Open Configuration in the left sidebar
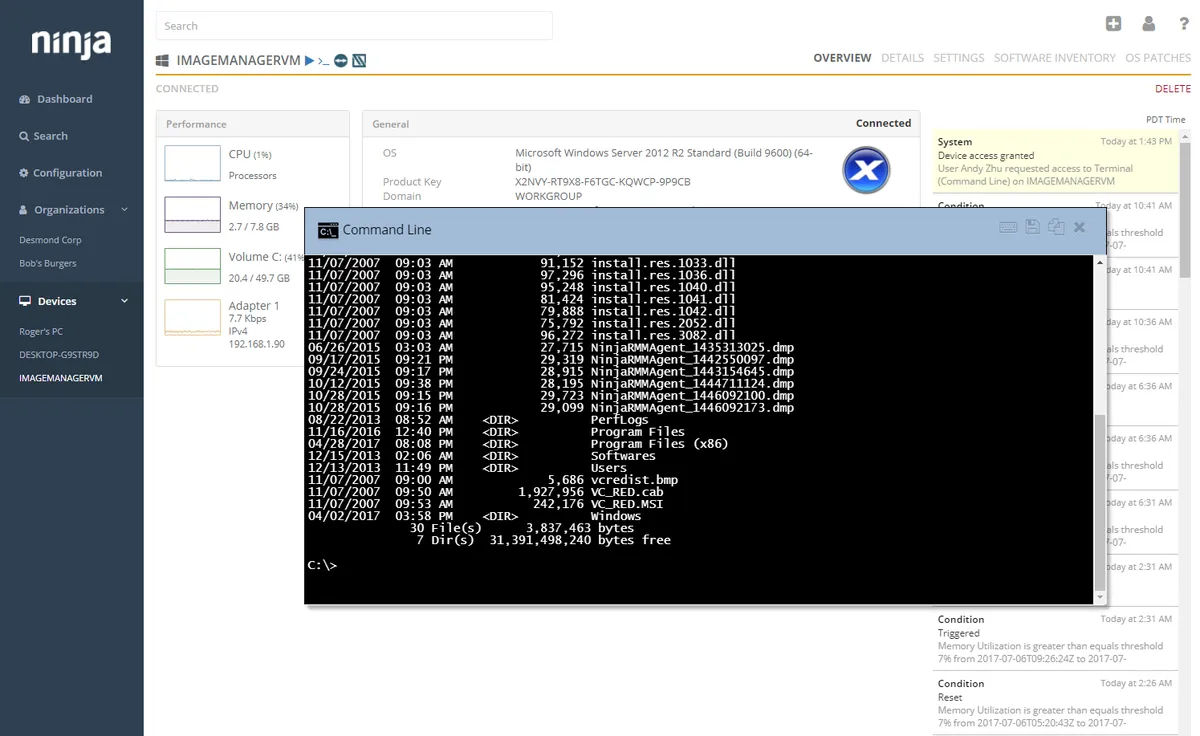 [67, 173]
